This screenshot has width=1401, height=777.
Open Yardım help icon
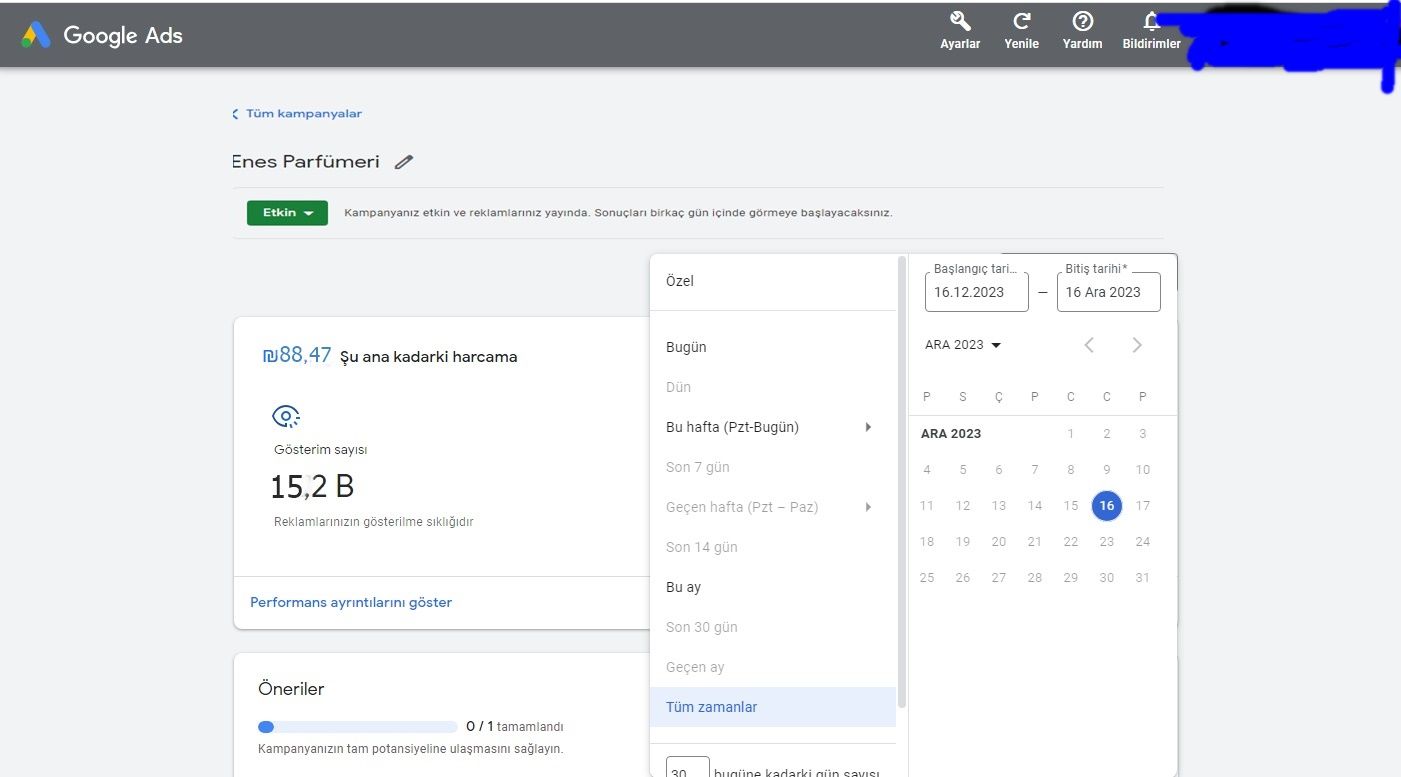click(1082, 22)
